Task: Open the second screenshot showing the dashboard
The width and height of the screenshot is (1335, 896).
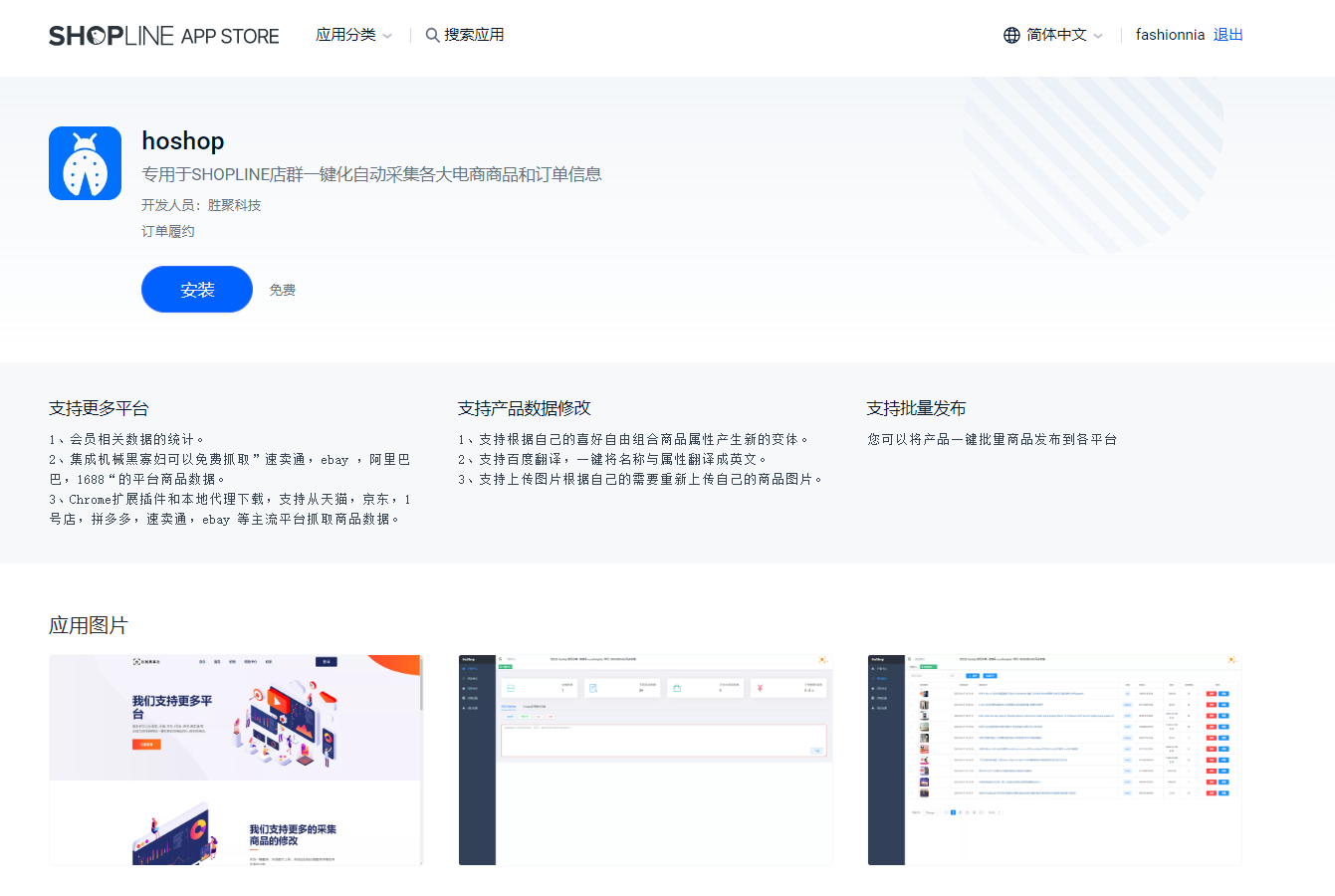Action: 645,760
